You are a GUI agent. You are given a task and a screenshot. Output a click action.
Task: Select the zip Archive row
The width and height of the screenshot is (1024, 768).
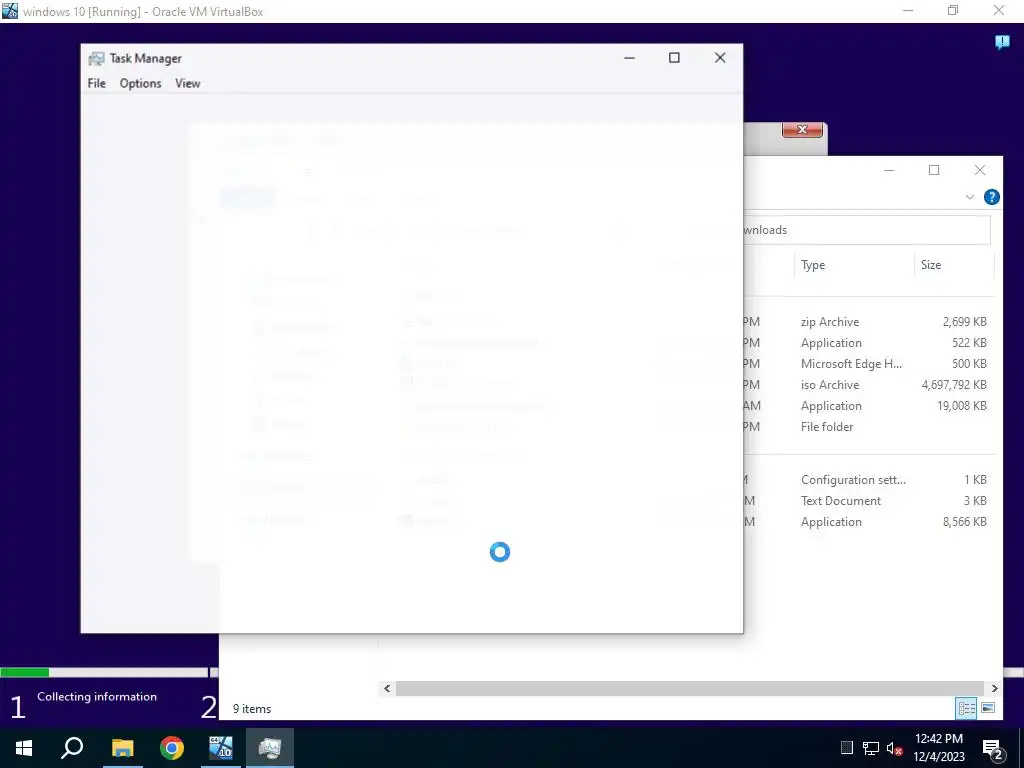[869, 322]
